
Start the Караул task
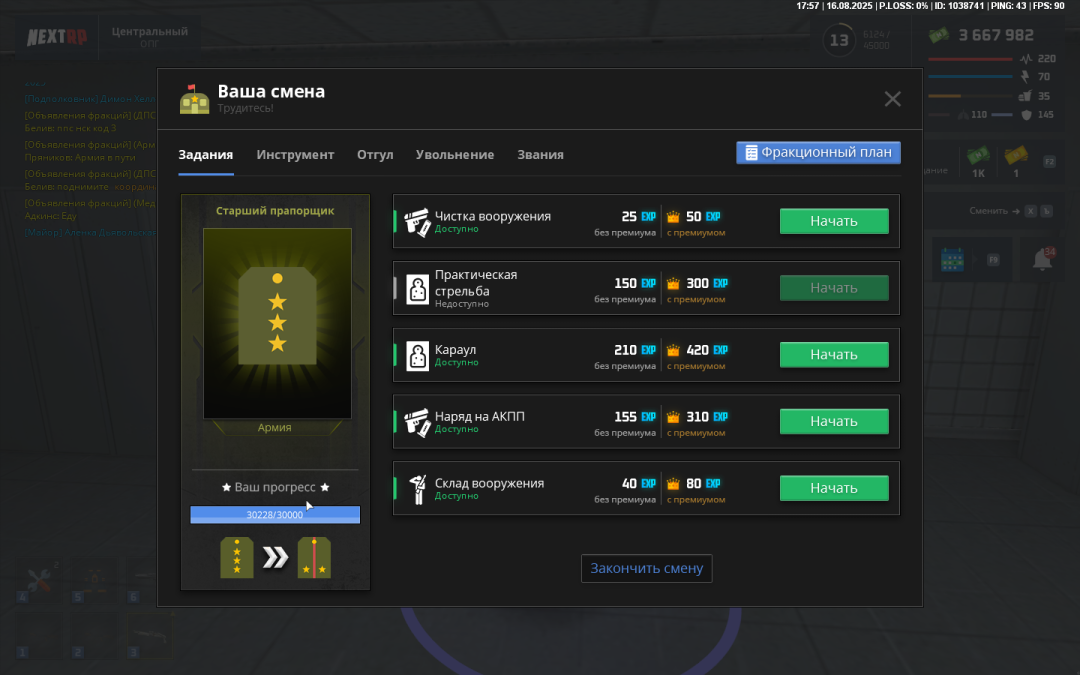tap(834, 355)
